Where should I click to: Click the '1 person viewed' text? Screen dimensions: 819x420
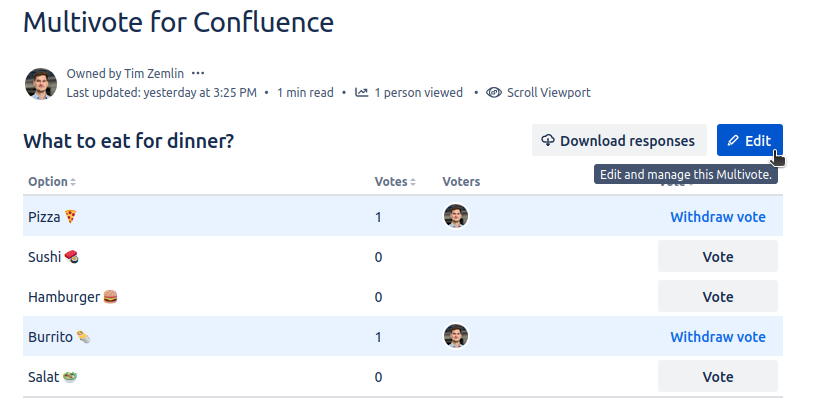point(418,93)
